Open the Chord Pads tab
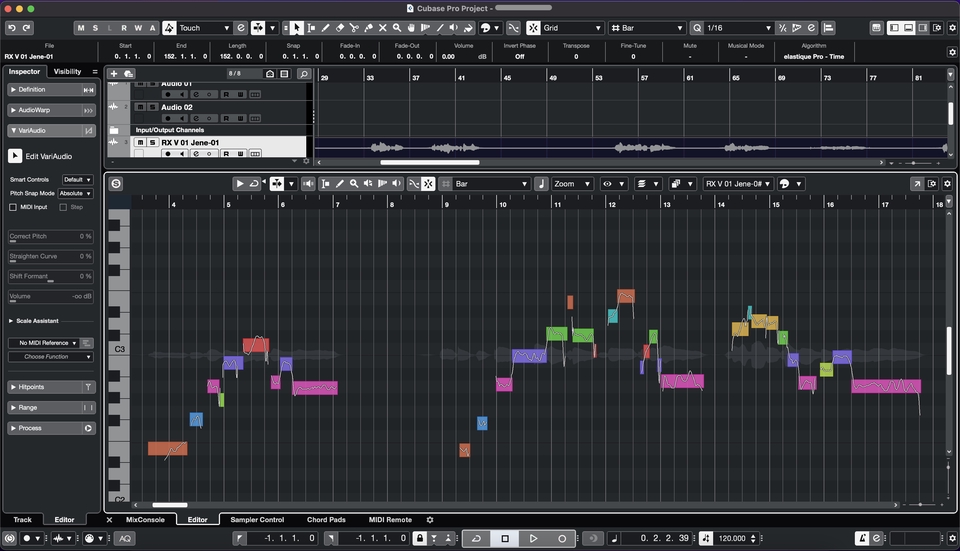Screen dimensions: 960x551 tap(326, 520)
